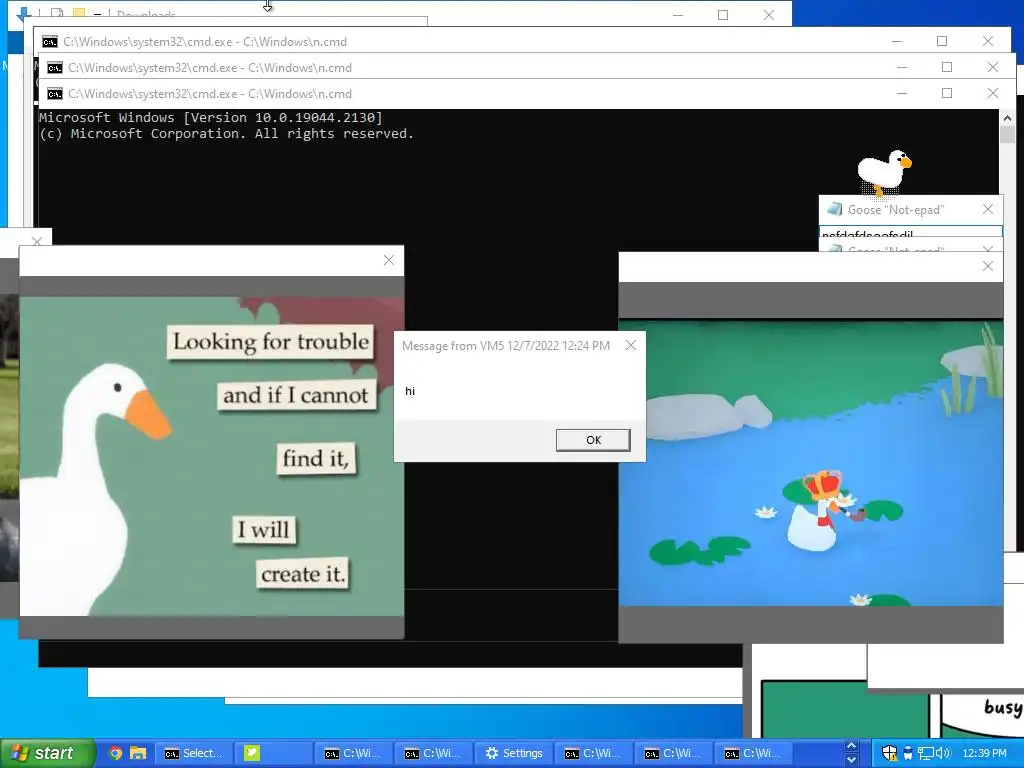
Task: Maximize the frontmost cmd.exe window
Action: point(947,93)
